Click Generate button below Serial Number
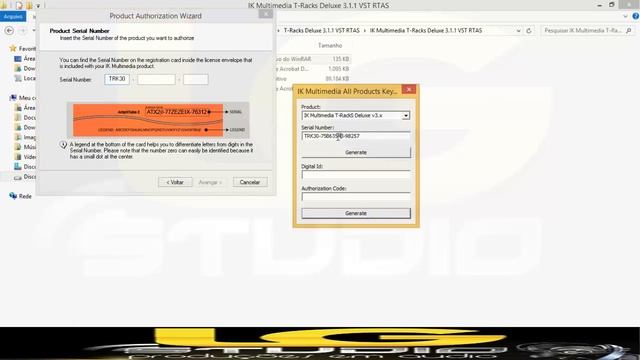Viewport: 640px width, 360px height. coord(356,152)
